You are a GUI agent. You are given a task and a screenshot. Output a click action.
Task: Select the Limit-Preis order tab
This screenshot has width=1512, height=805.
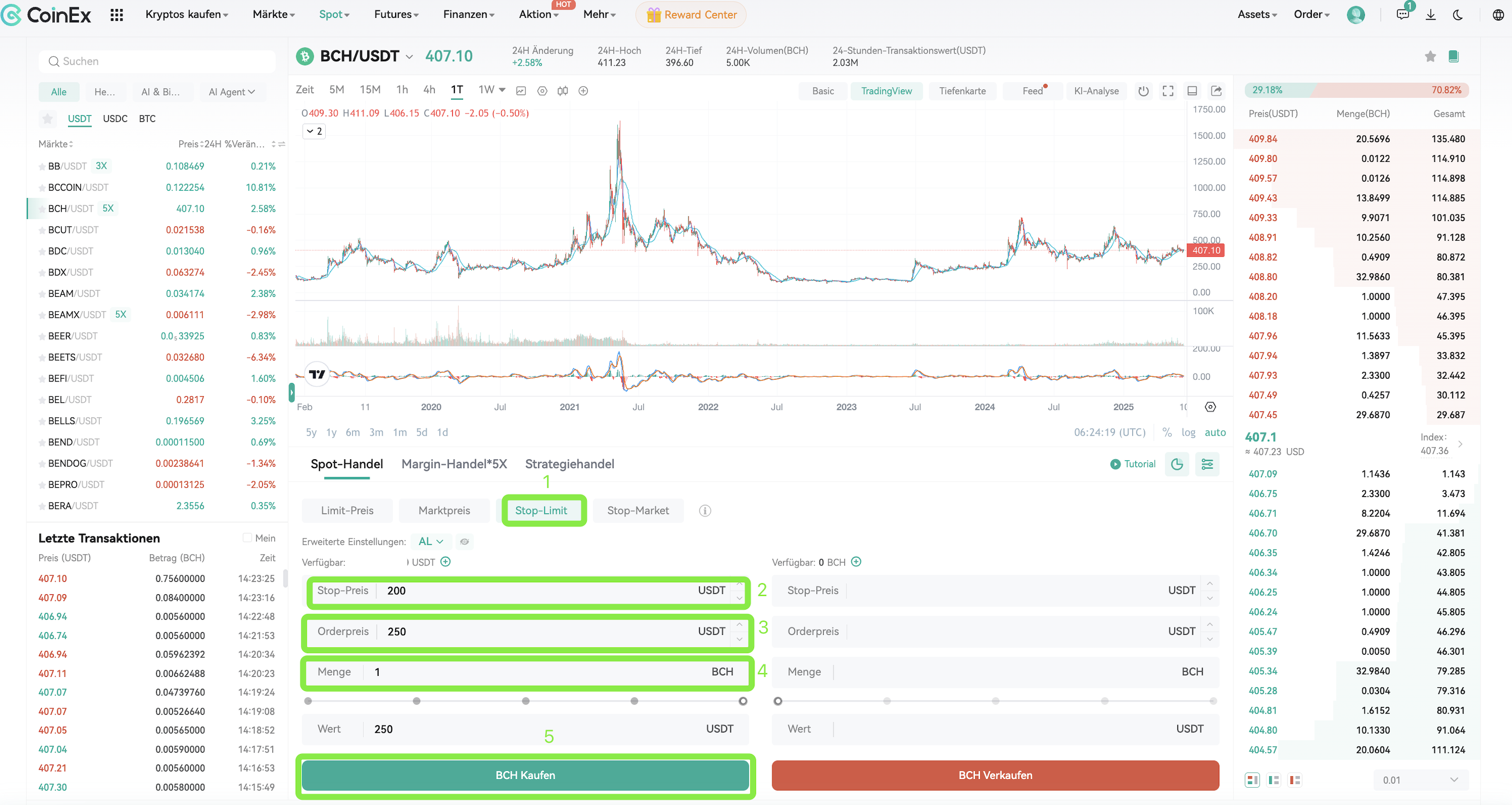coord(347,510)
